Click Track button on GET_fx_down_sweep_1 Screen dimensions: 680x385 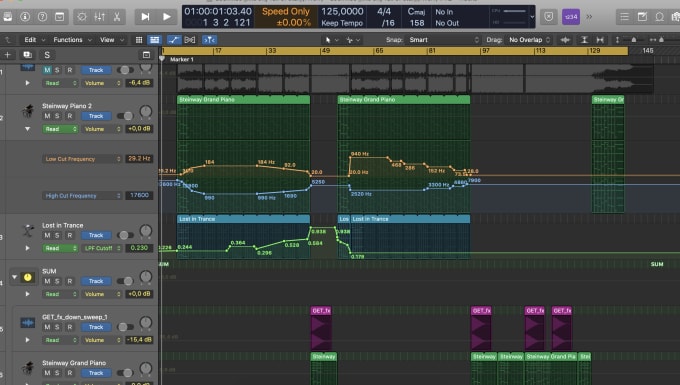click(x=96, y=327)
